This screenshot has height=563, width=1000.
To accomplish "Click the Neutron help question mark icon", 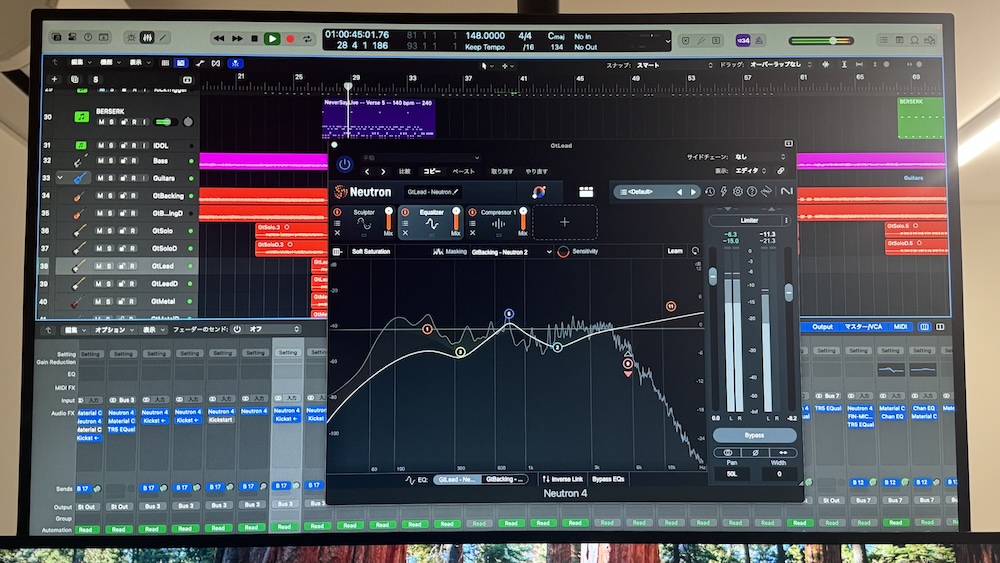I will coord(751,192).
